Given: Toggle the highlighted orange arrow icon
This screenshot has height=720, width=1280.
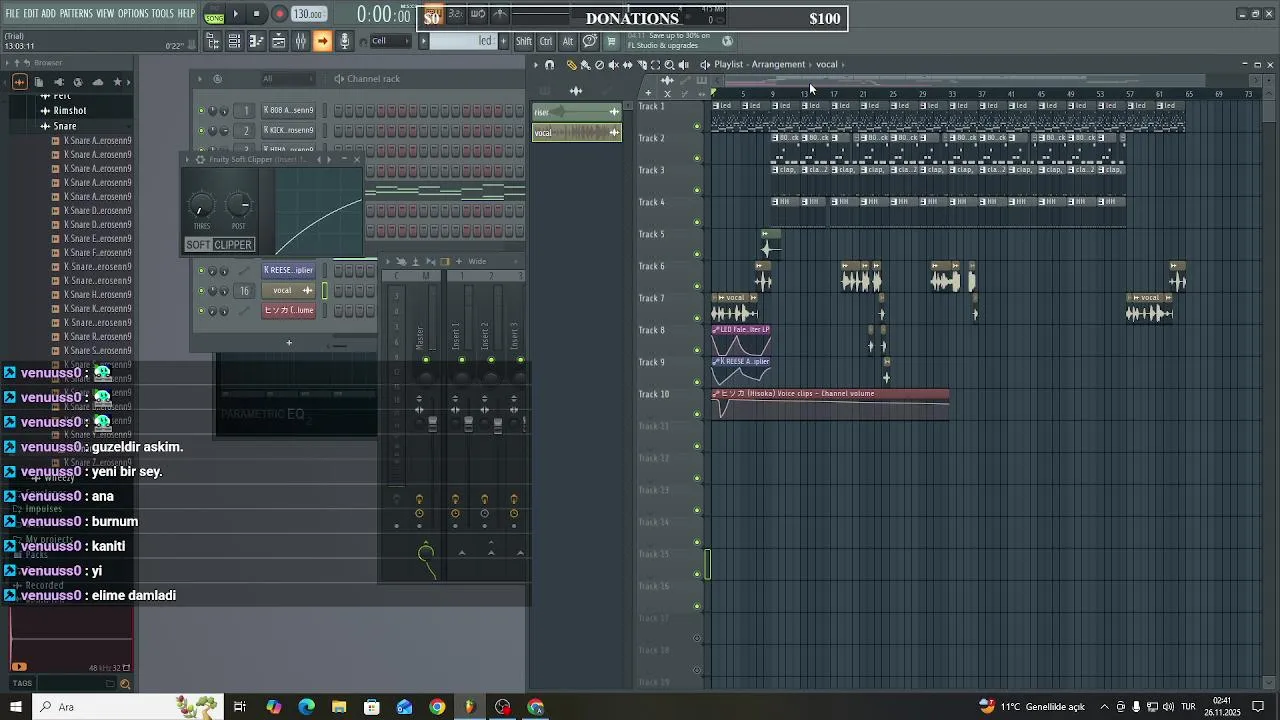Looking at the screenshot, I should 322,41.
